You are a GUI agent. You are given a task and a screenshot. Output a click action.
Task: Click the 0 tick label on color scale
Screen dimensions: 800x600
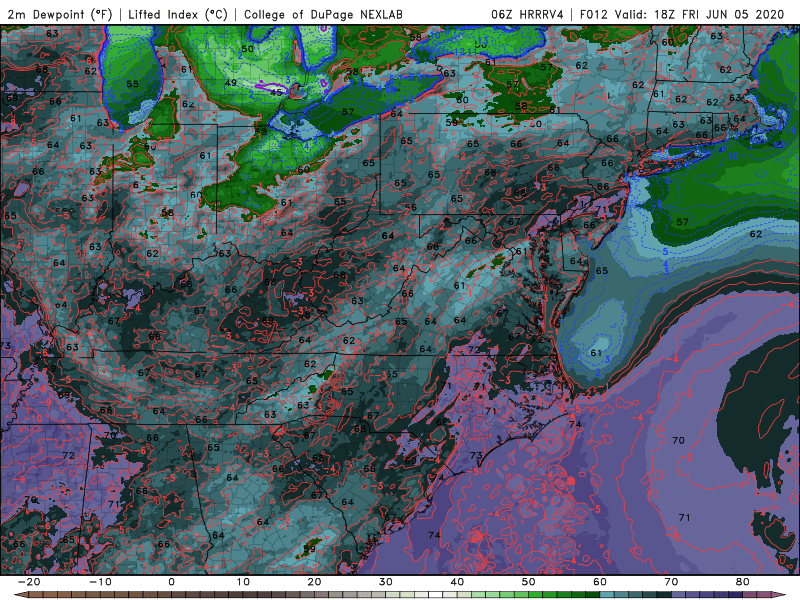point(171,582)
